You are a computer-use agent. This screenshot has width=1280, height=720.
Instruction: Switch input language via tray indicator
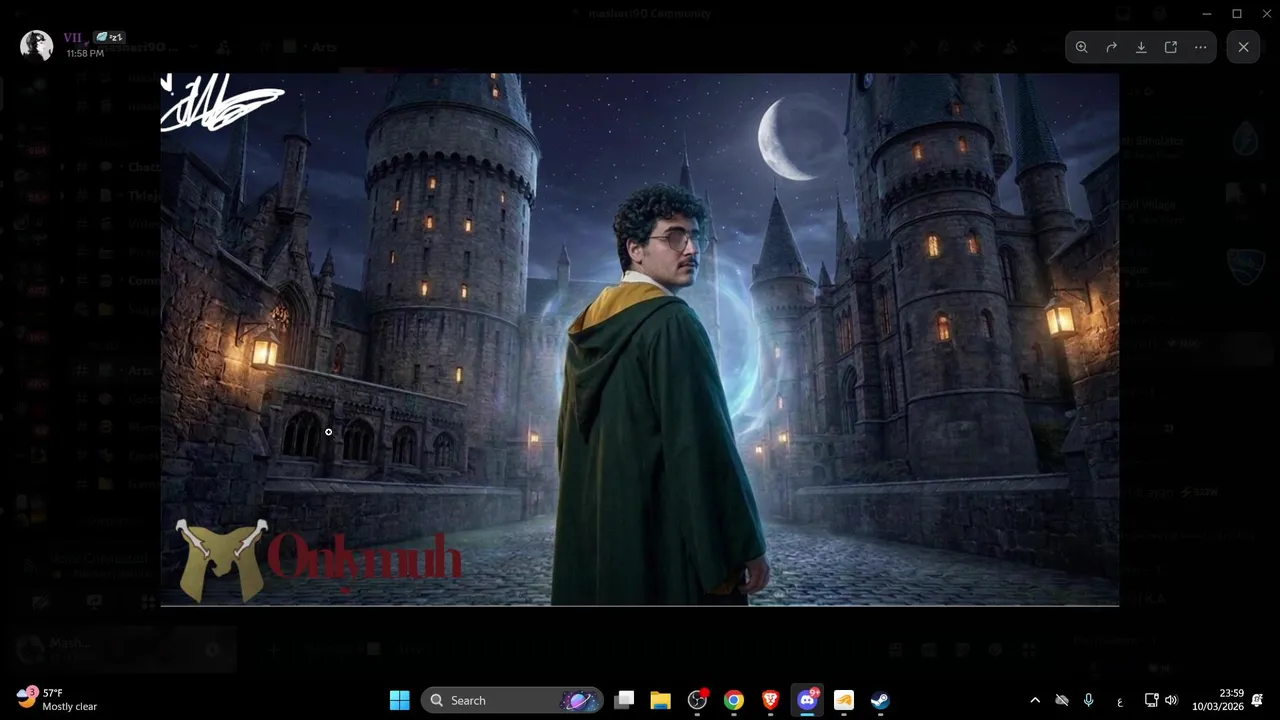click(x=1120, y=701)
